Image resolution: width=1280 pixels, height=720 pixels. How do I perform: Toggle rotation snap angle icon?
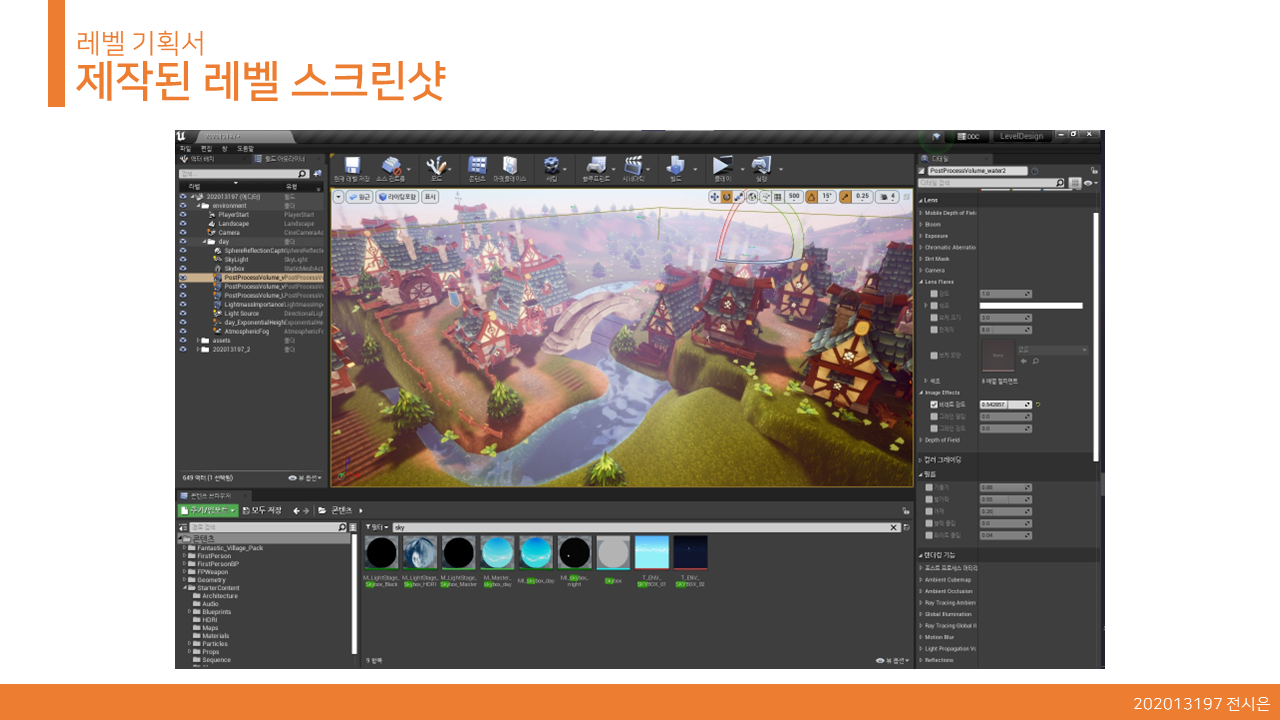(x=812, y=197)
